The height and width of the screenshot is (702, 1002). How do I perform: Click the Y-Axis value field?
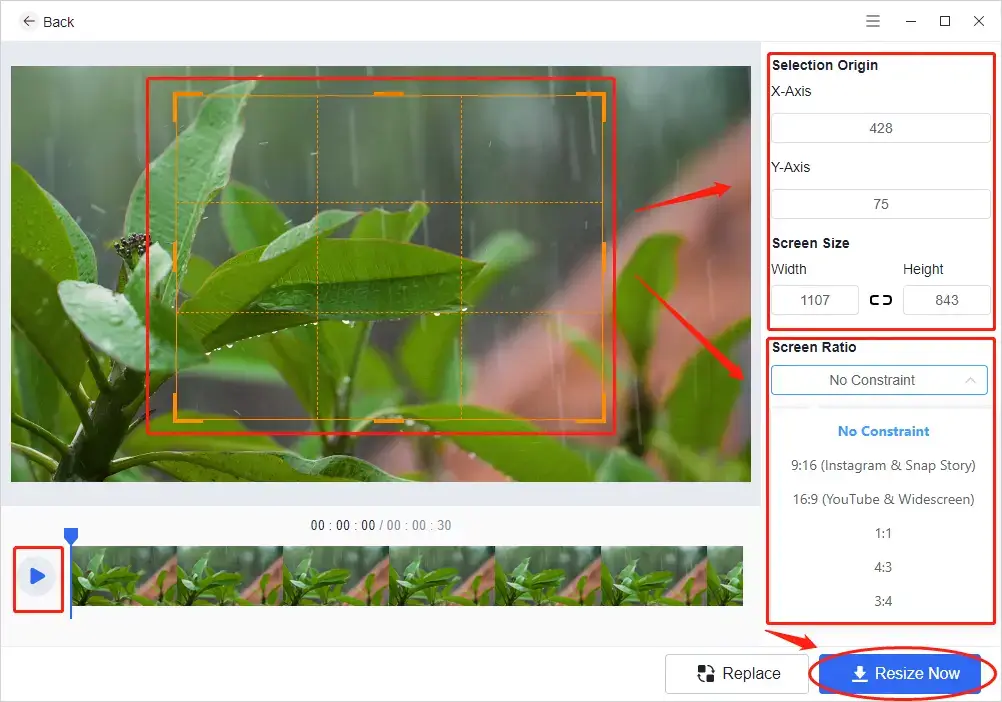880,203
